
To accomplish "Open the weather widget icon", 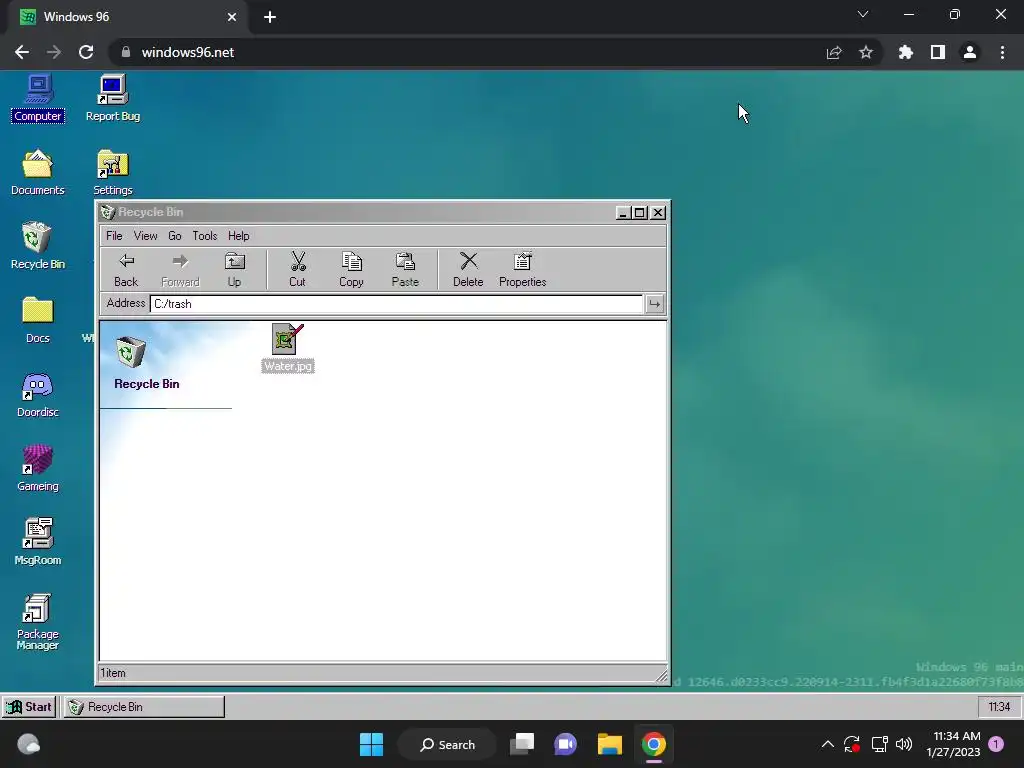I will click(x=28, y=744).
